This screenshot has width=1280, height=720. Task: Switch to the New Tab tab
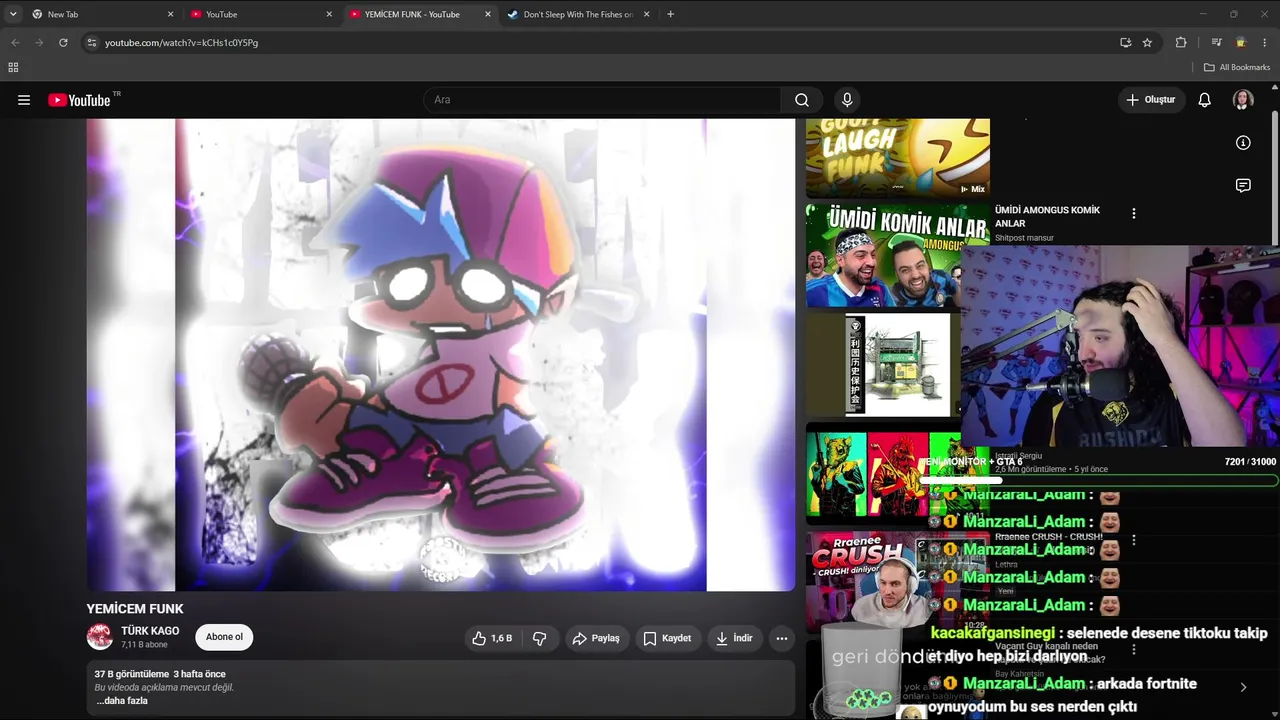(103, 14)
